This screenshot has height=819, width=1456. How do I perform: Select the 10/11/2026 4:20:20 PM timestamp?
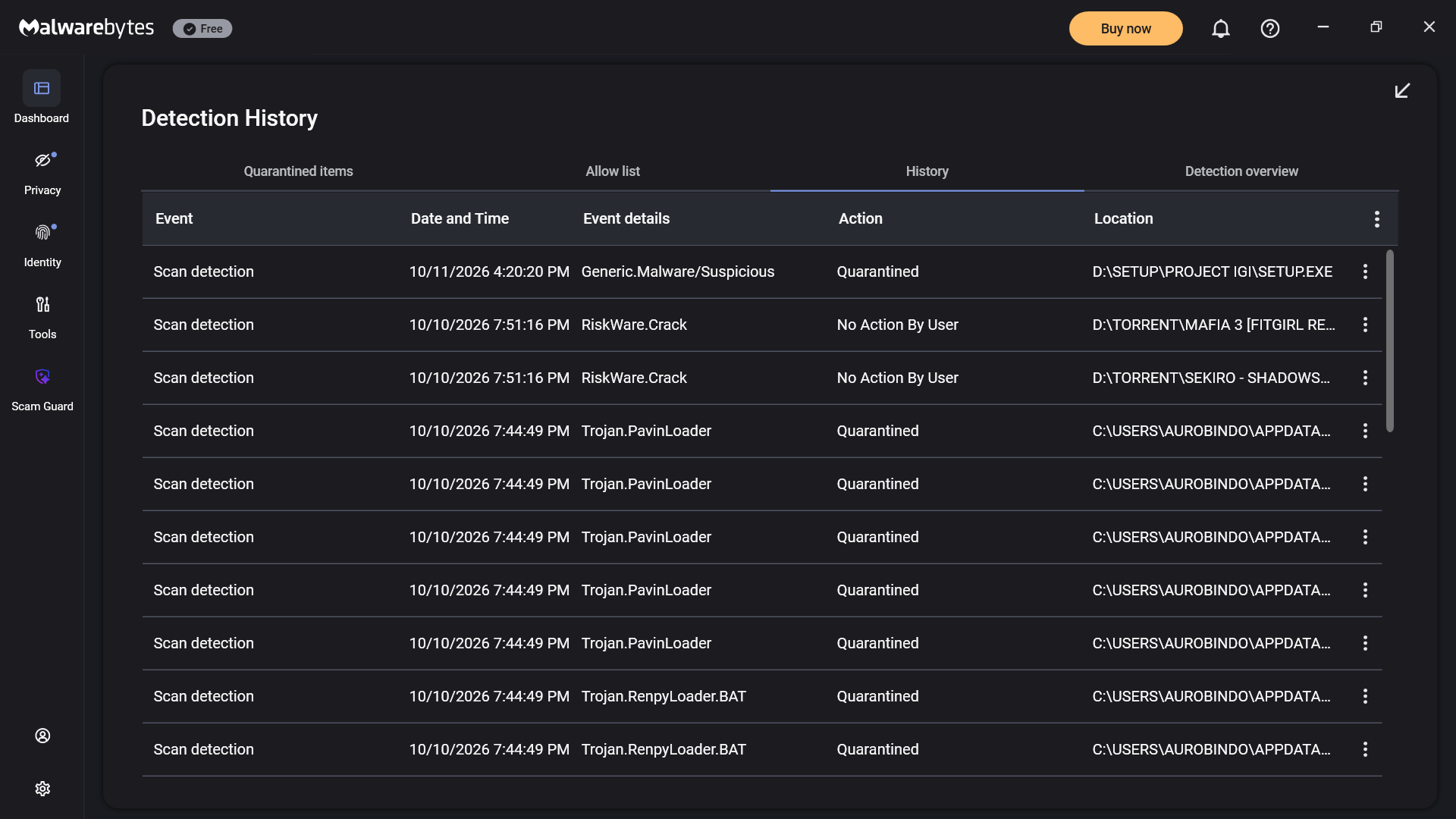point(489,271)
